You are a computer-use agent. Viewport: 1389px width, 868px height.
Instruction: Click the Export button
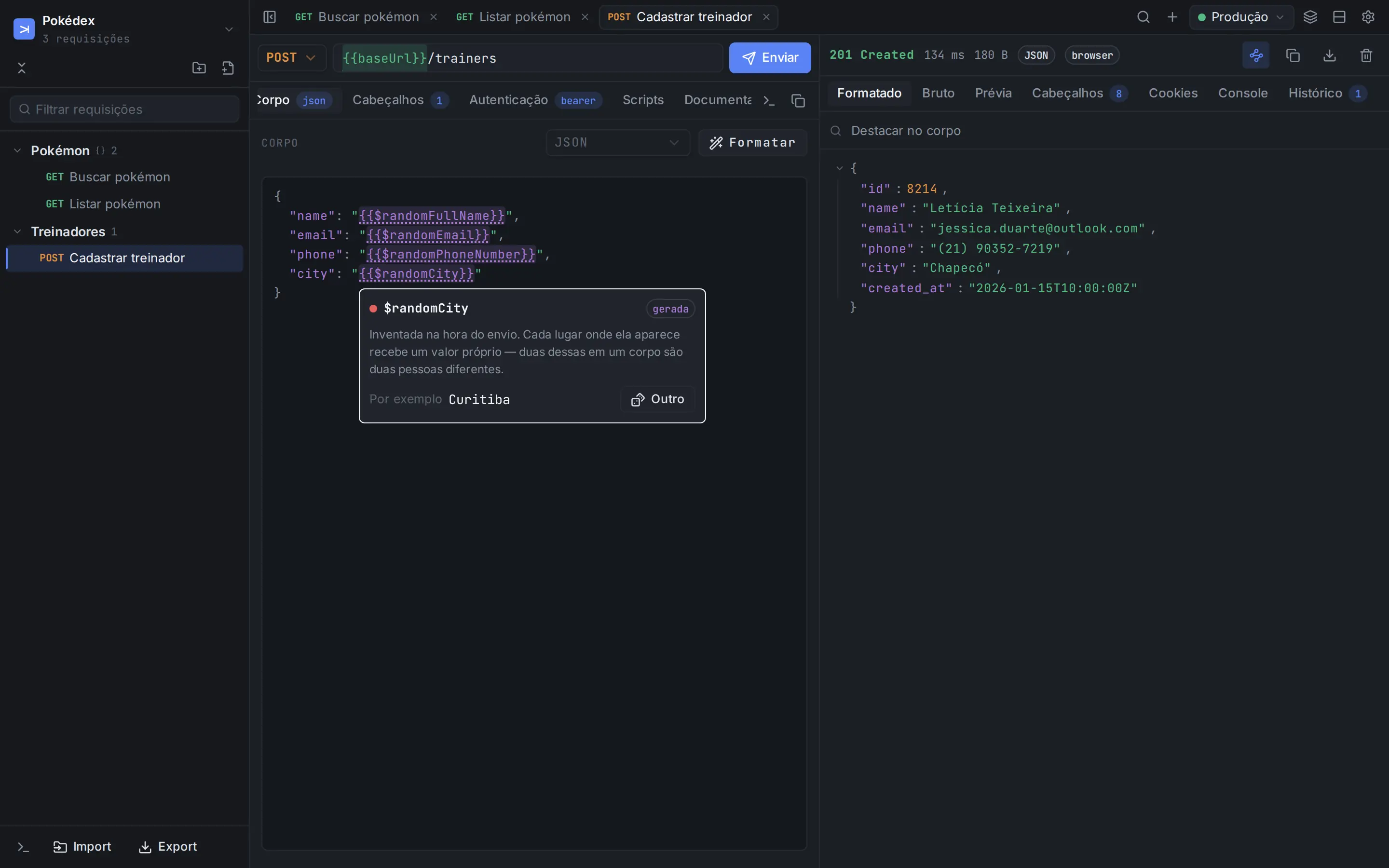pyautogui.click(x=168, y=847)
